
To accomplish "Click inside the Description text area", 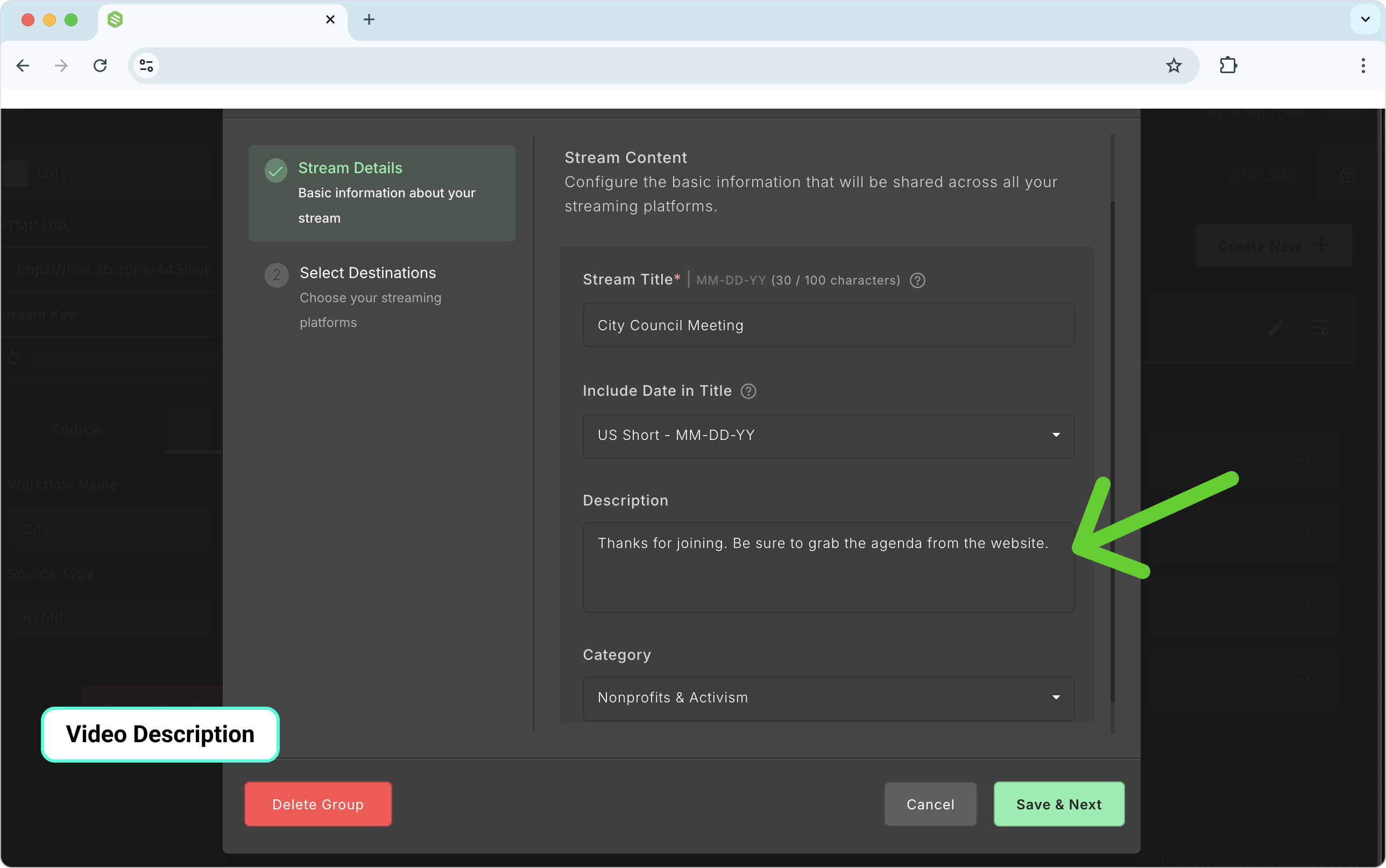I will point(828,567).
